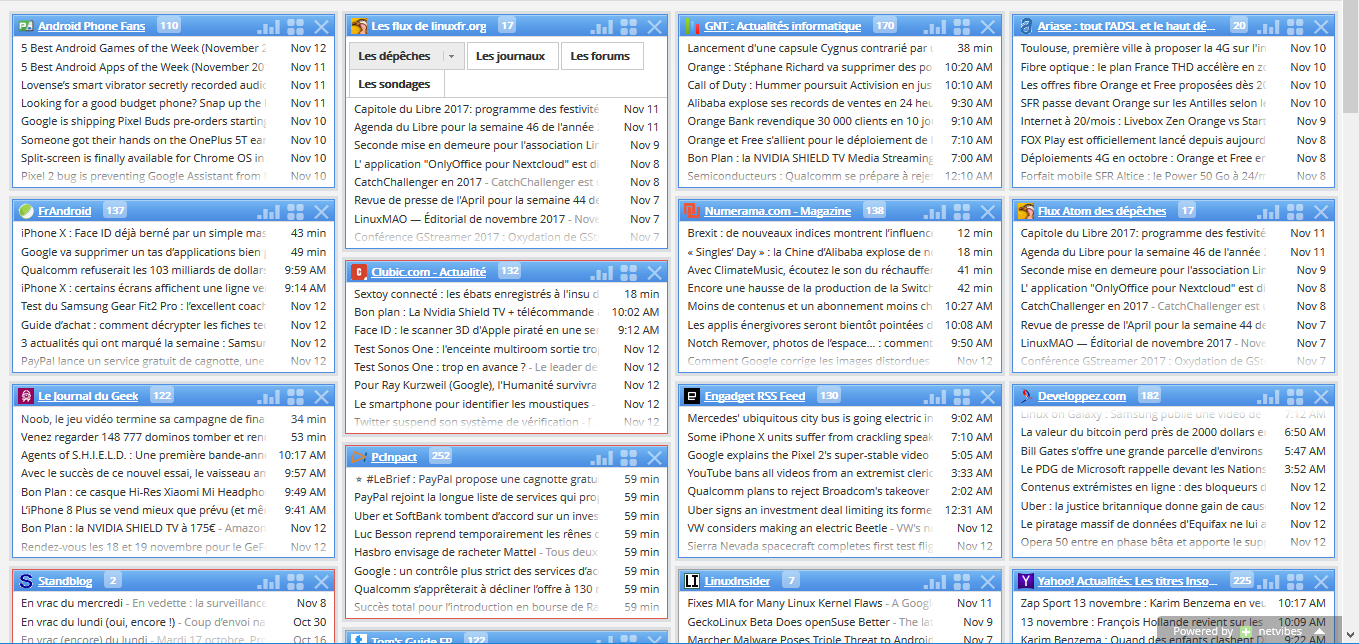Remove the FrAndroid widget with its X icon
The image size is (1359, 644).
[x=321, y=211]
